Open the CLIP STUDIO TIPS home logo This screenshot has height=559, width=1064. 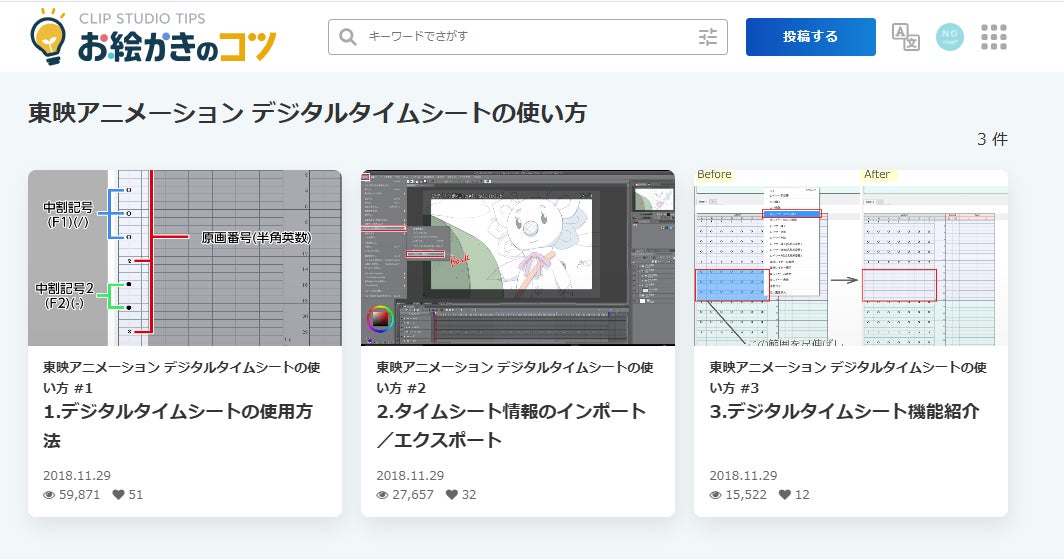(x=153, y=37)
